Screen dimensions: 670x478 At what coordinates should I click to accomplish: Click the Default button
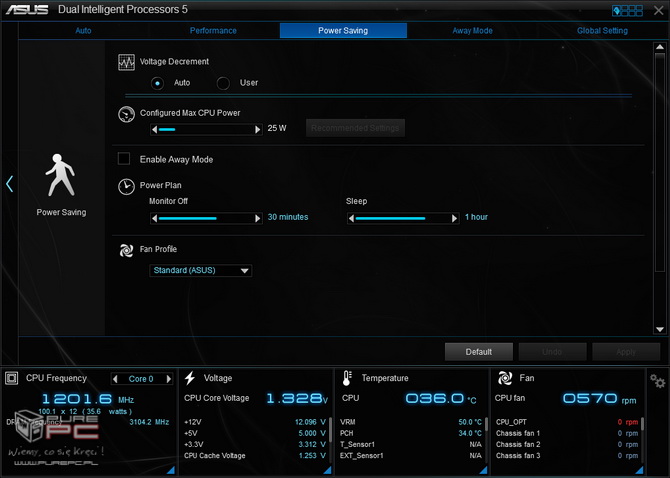coord(479,352)
